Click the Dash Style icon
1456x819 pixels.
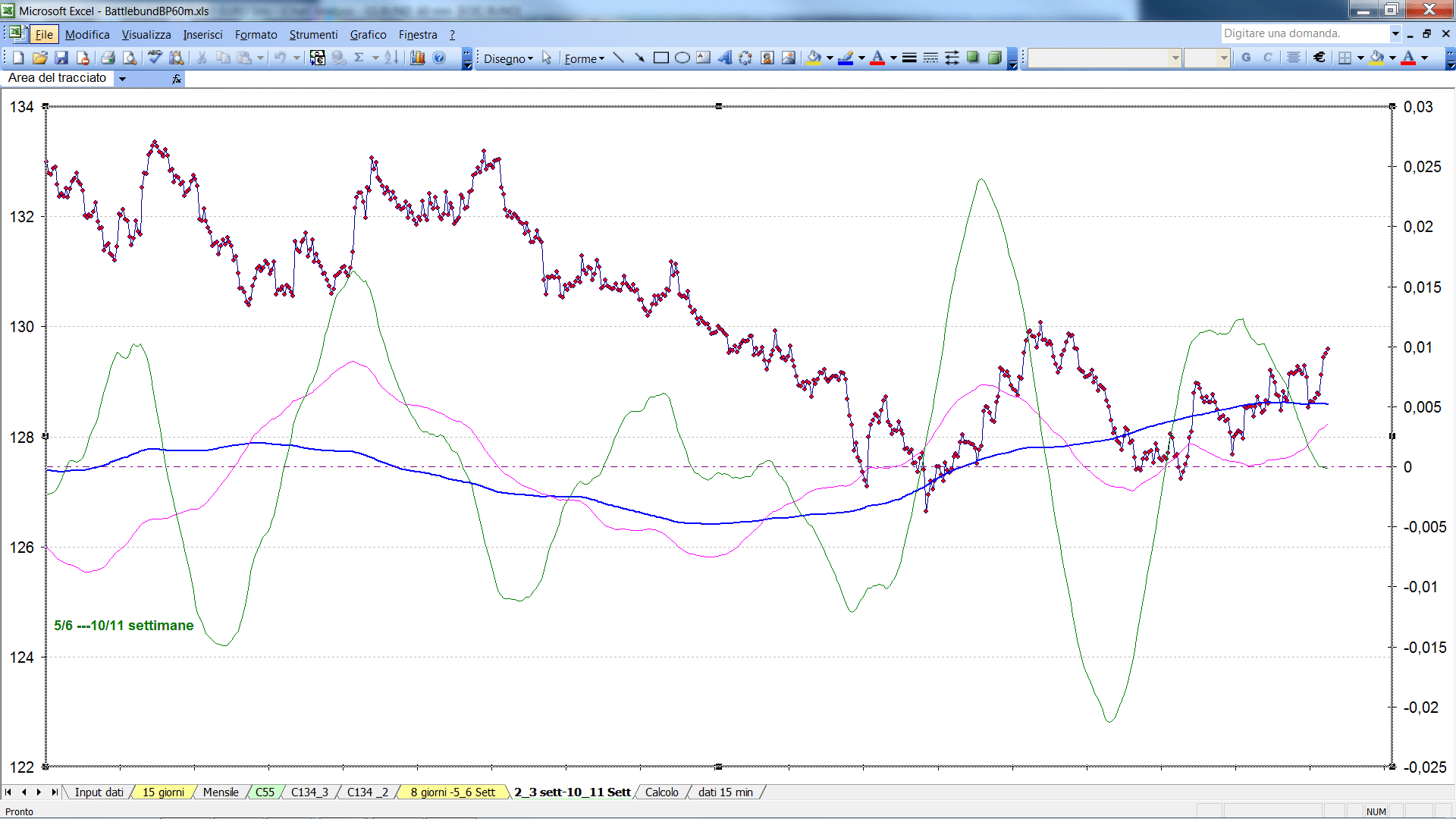click(930, 58)
